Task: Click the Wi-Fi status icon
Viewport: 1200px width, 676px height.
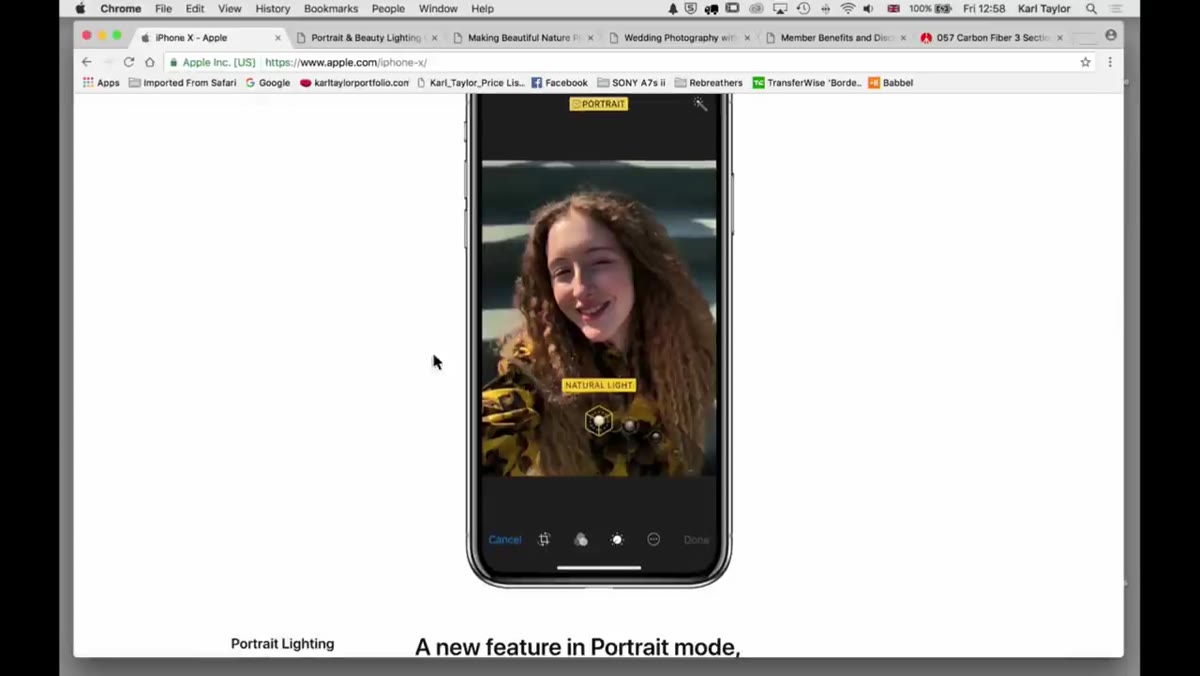Action: pyautogui.click(x=848, y=9)
